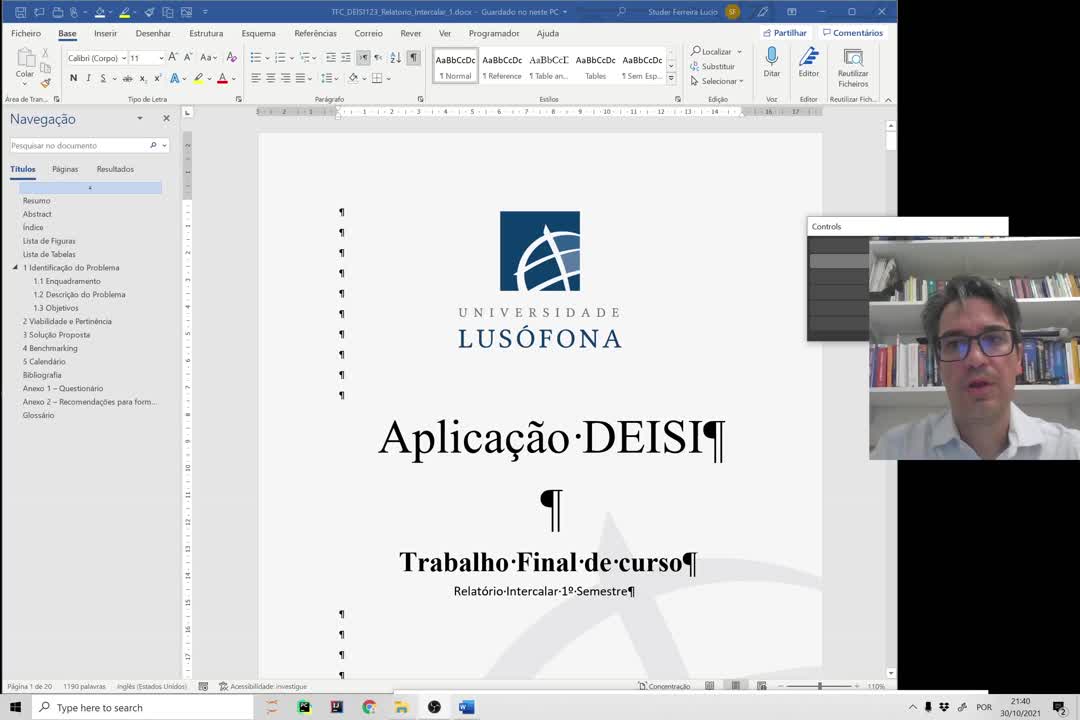The height and width of the screenshot is (720, 1080).
Task: Open the font name combo box
Action: [96, 58]
